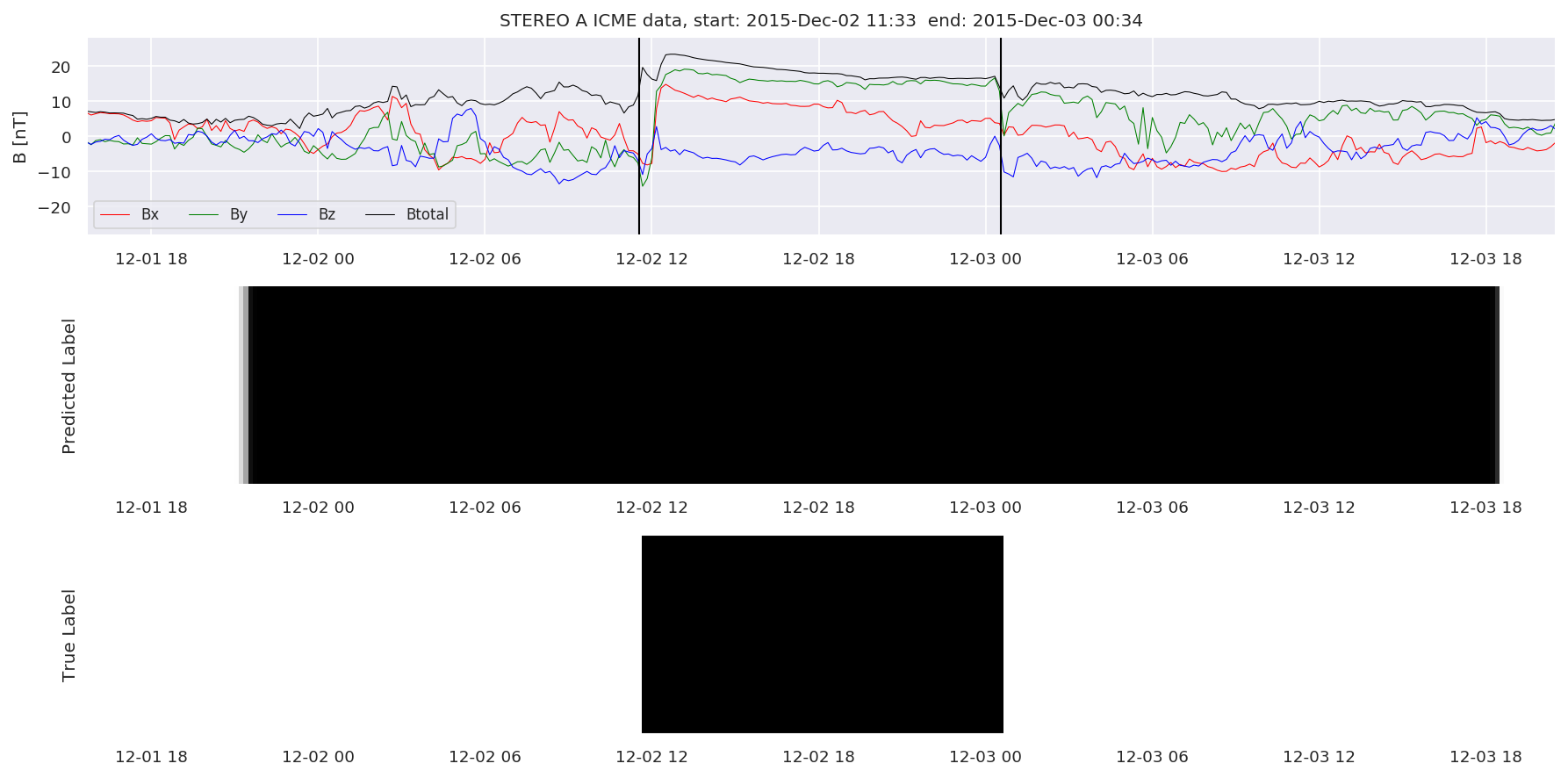The height and width of the screenshot is (778, 1568).
Task: Select the Bz legend entry
Action: pos(327,214)
